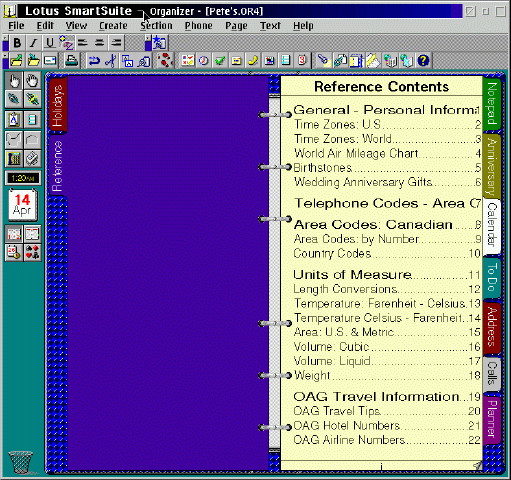Click the telephone dialer icon in toolbox

click(x=14, y=159)
